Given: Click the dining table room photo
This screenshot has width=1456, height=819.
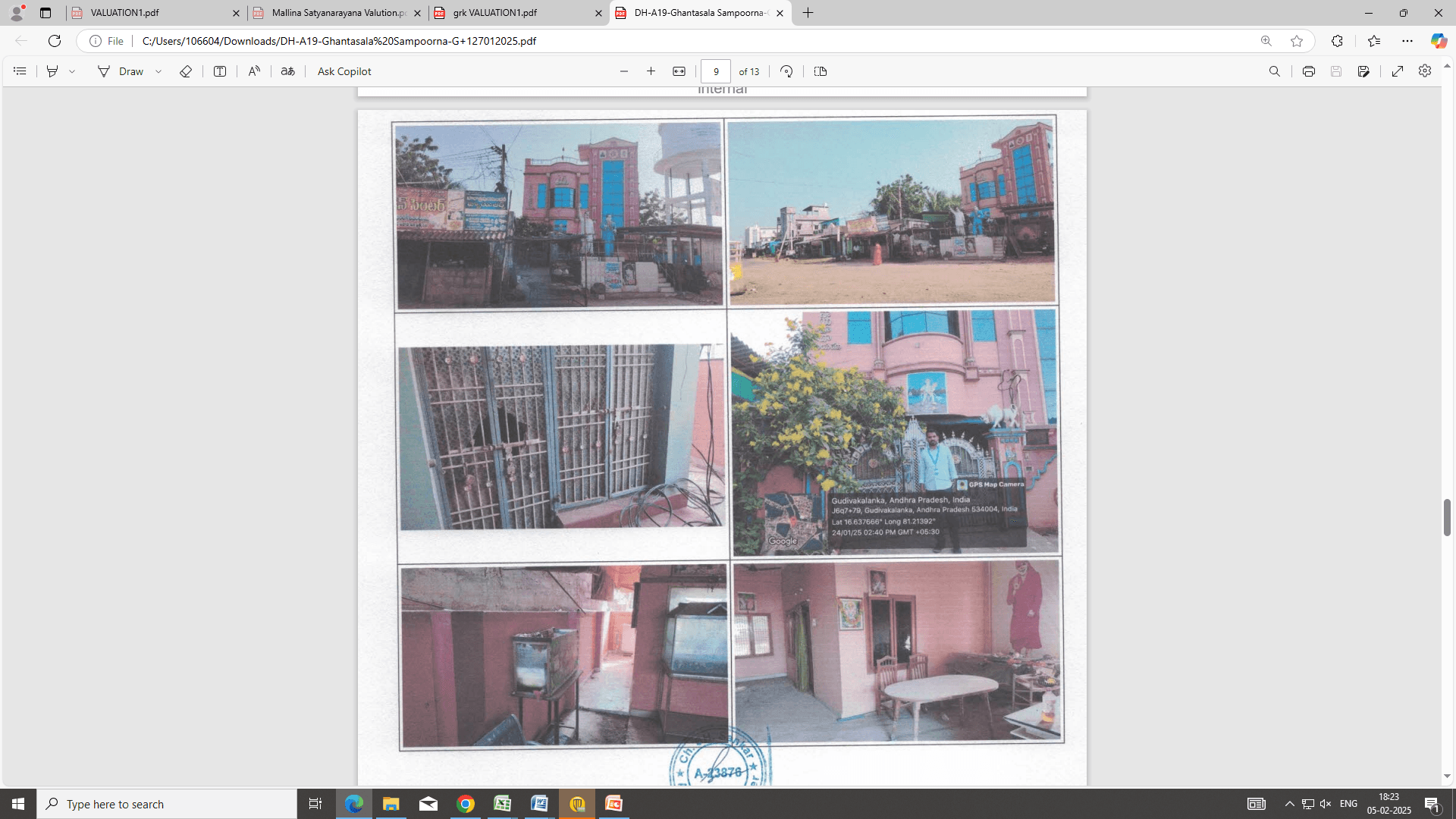Looking at the screenshot, I should click(x=898, y=651).
